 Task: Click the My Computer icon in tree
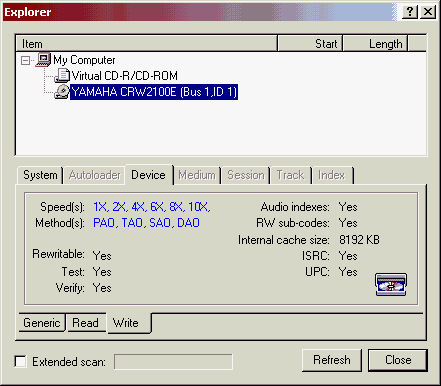pos(43,60)
